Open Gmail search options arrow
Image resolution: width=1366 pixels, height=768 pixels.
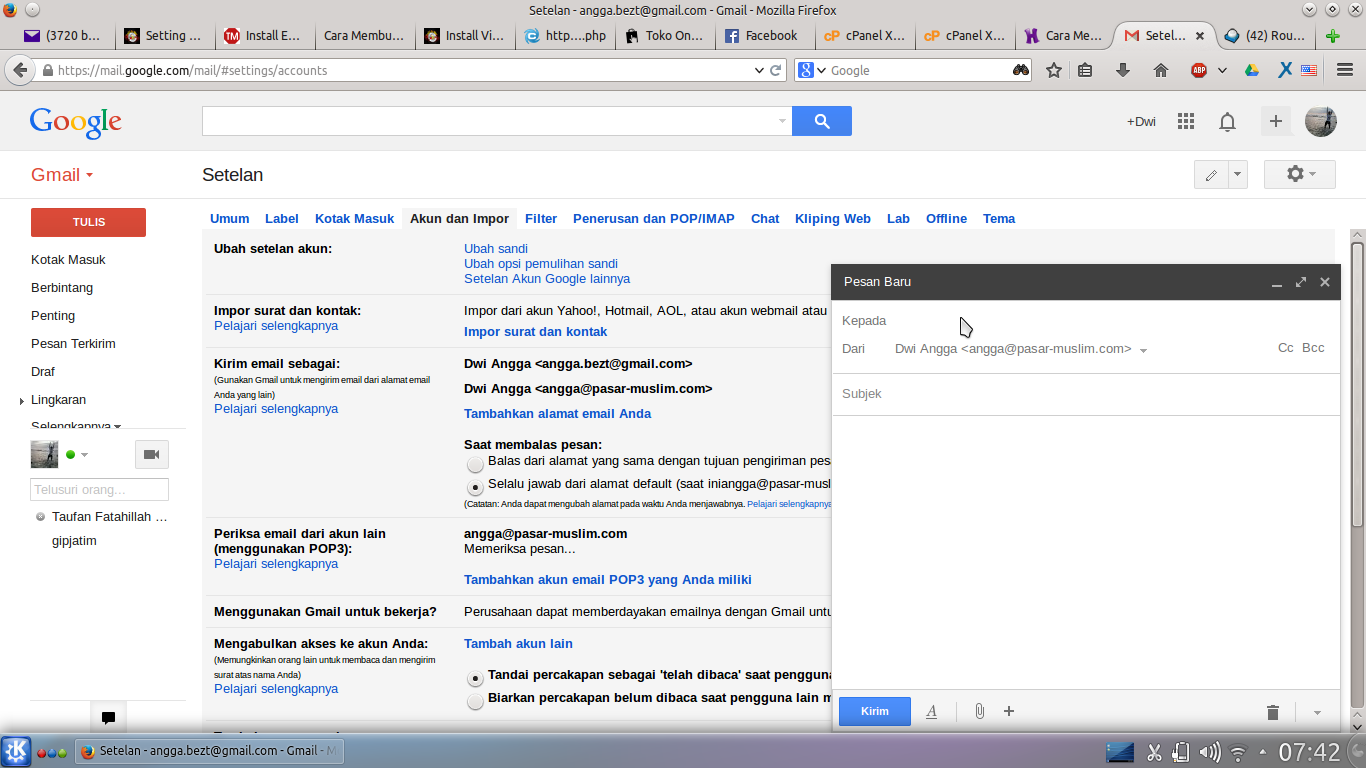(782, 121)
